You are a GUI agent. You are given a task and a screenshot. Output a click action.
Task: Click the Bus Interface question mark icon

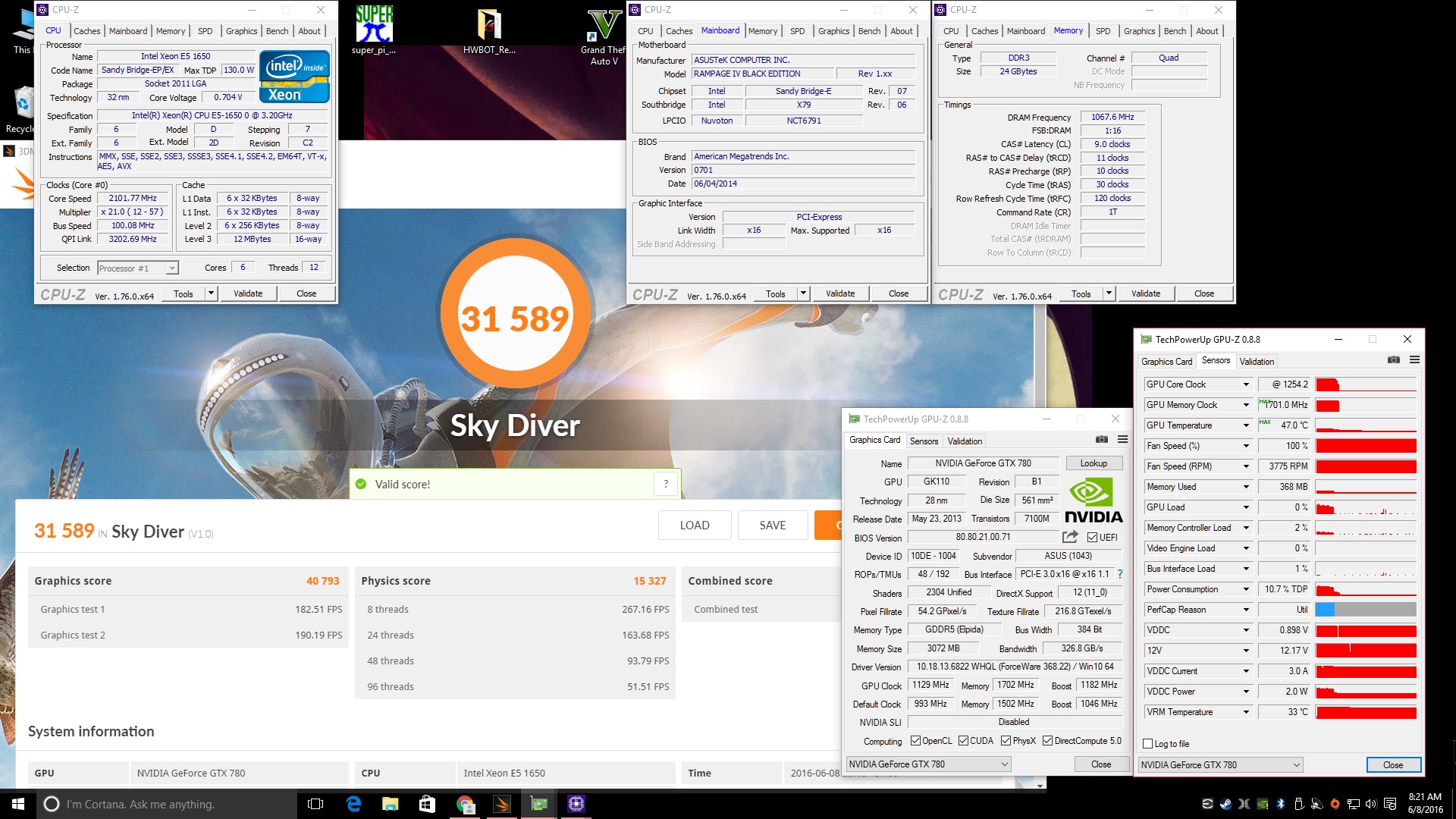click(1120, 574)
